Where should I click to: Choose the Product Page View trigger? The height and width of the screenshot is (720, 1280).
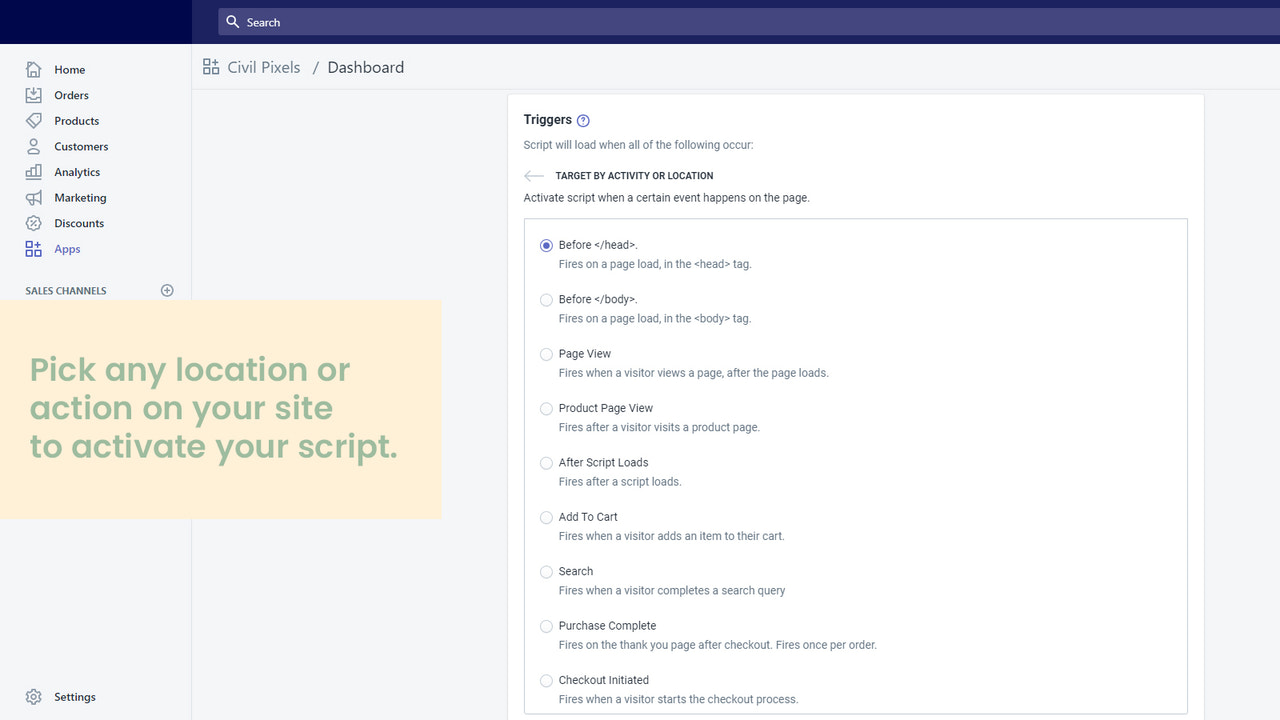546,409
